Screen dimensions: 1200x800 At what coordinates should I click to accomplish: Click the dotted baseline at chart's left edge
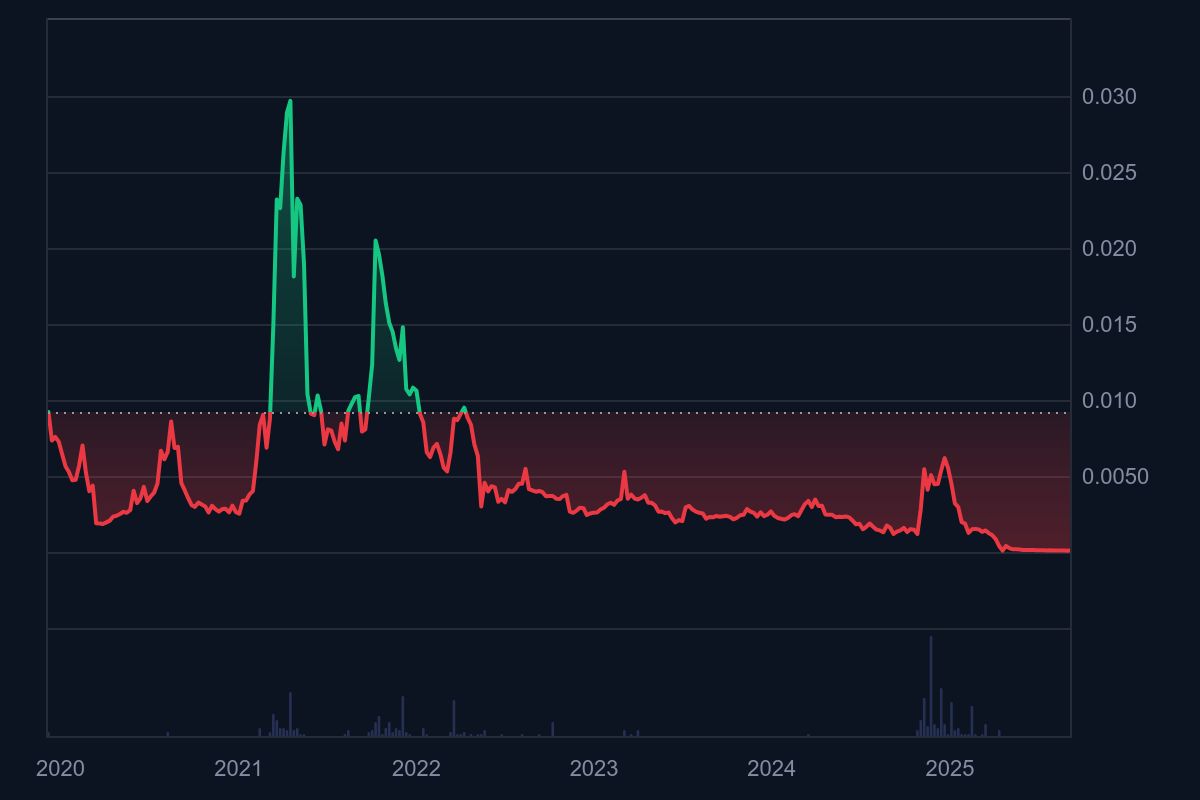pyautogui.click(x=52, y=412)
